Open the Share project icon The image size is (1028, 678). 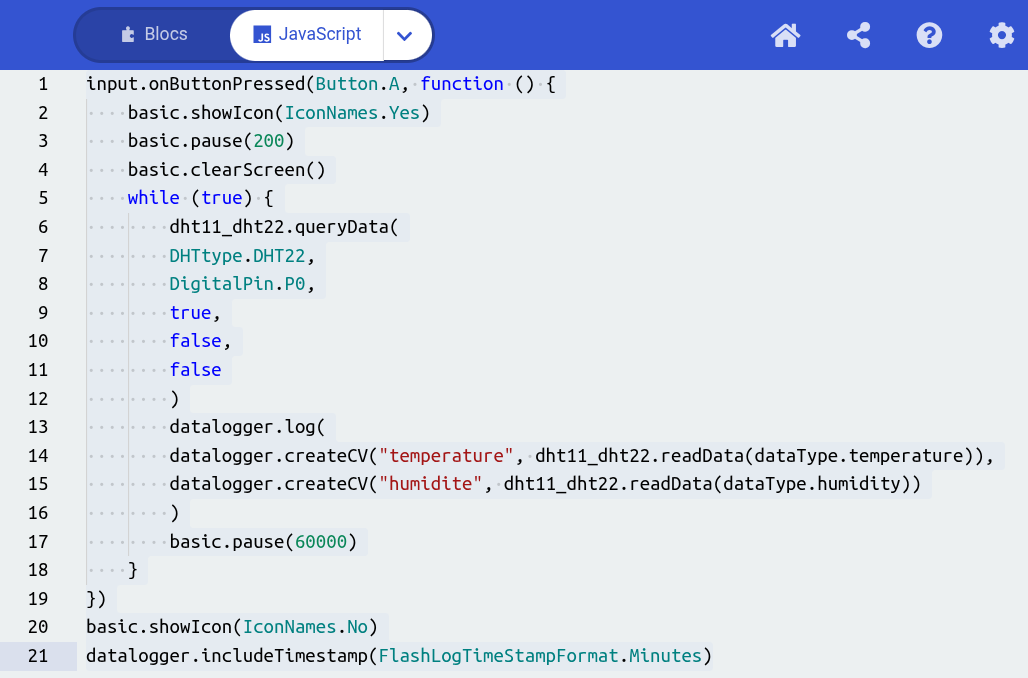coord(858,36)
